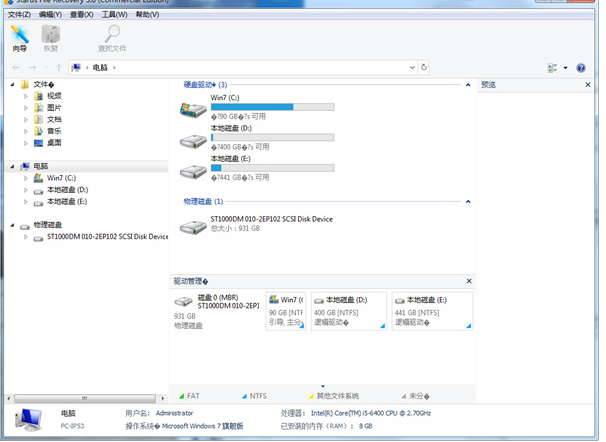Go forward with the right arrow
Screen dimensions: 606x442
pos(33,68)
